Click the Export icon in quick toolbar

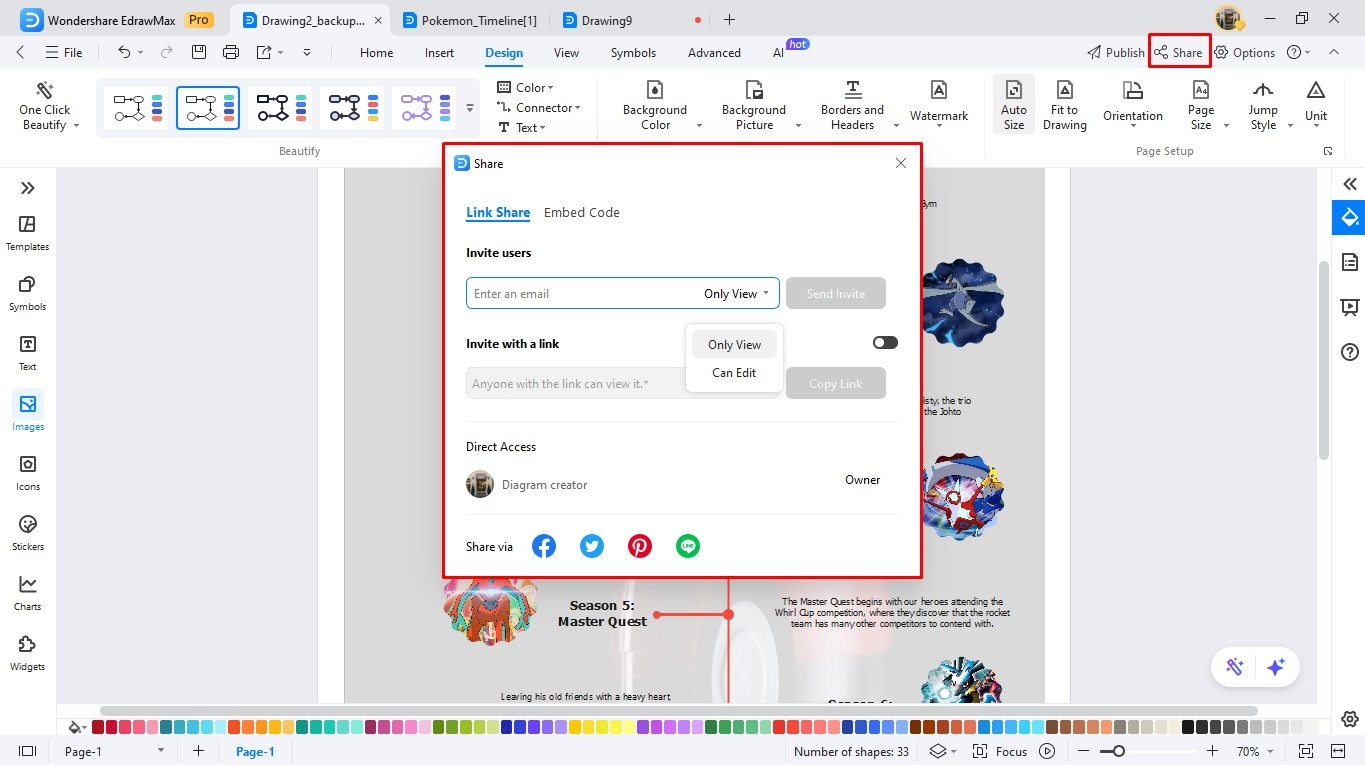click(264, 52)
